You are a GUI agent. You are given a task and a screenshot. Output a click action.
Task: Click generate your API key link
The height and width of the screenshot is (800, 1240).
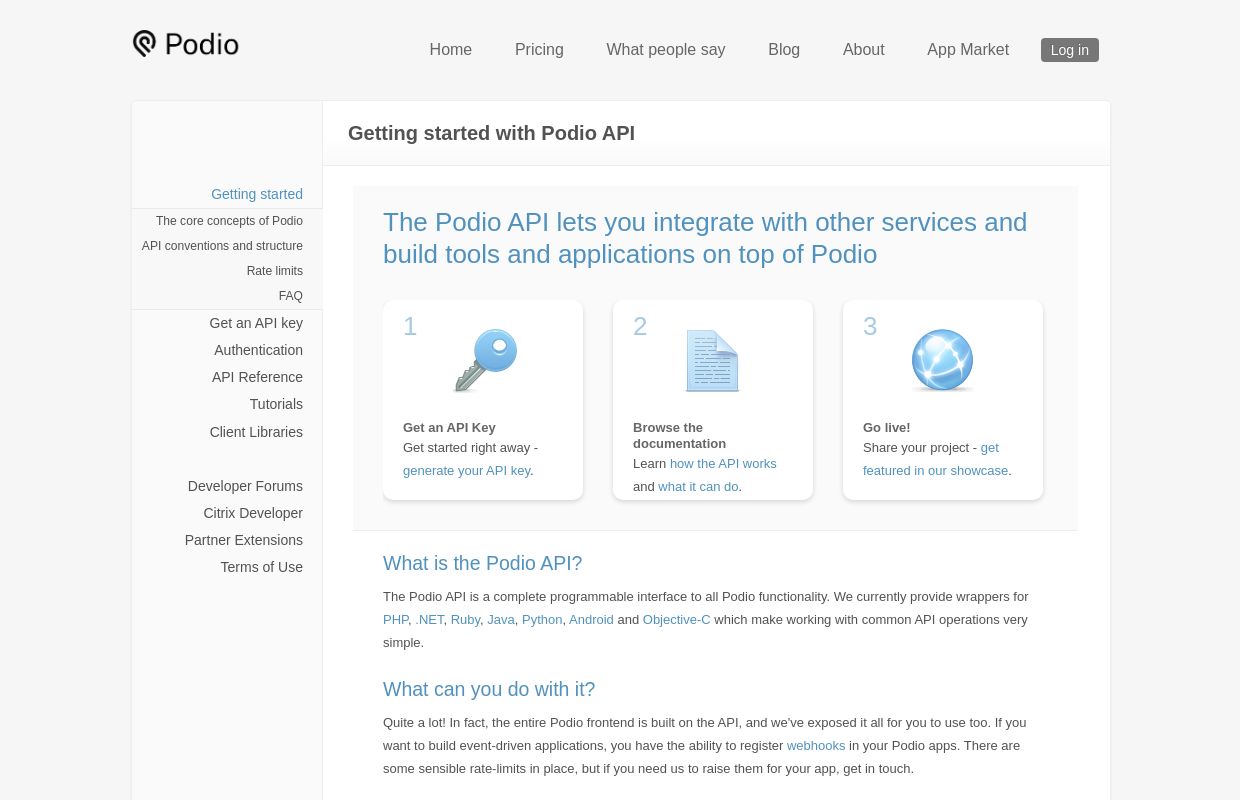[466, 471]
